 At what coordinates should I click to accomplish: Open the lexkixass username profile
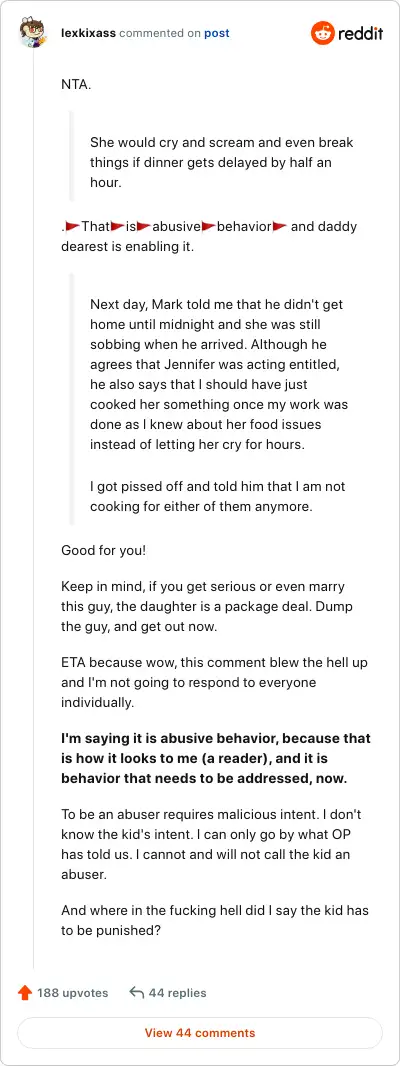(x=88, y=33)
